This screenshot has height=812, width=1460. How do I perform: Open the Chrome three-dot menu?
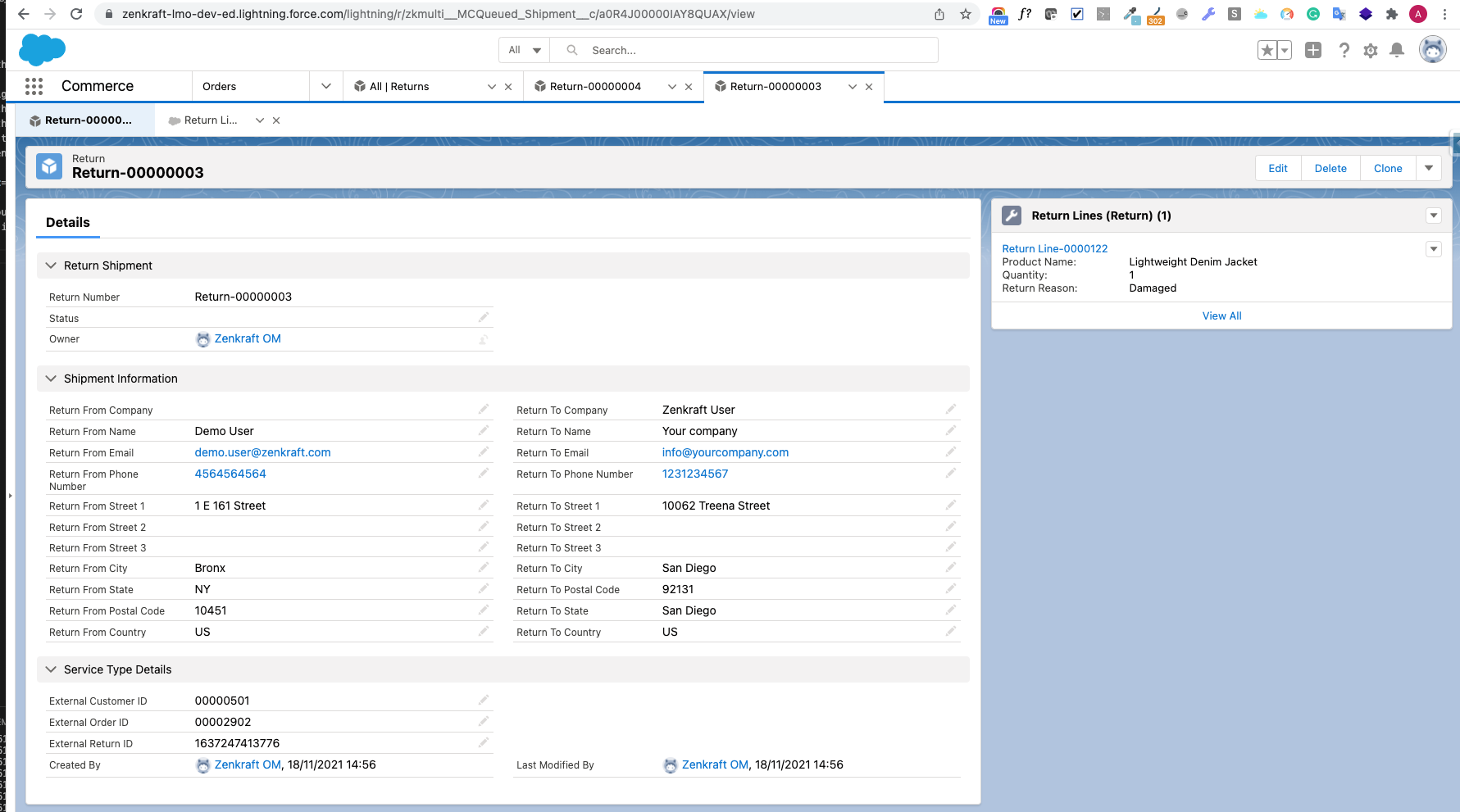(x=1444, y=14)
